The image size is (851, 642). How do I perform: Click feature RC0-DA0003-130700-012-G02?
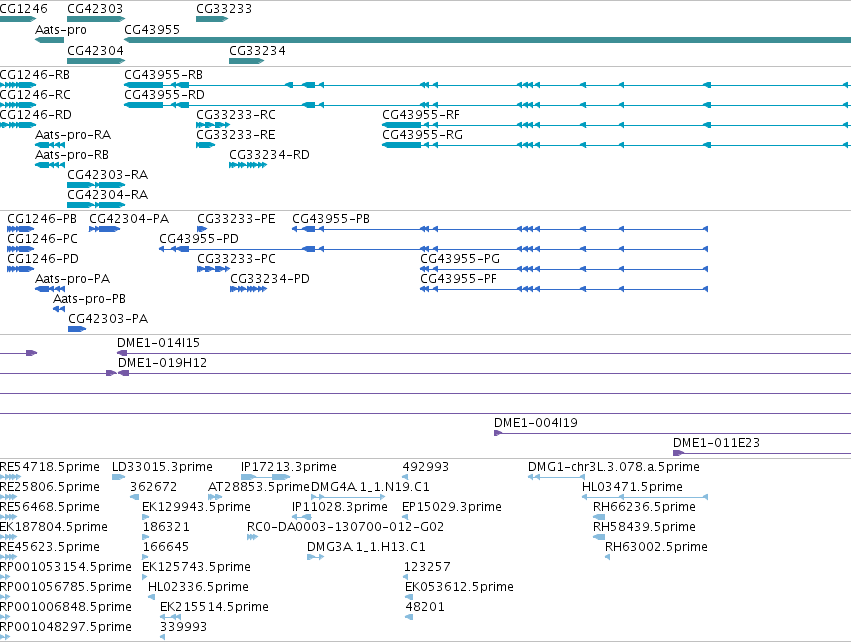point(345,527)
